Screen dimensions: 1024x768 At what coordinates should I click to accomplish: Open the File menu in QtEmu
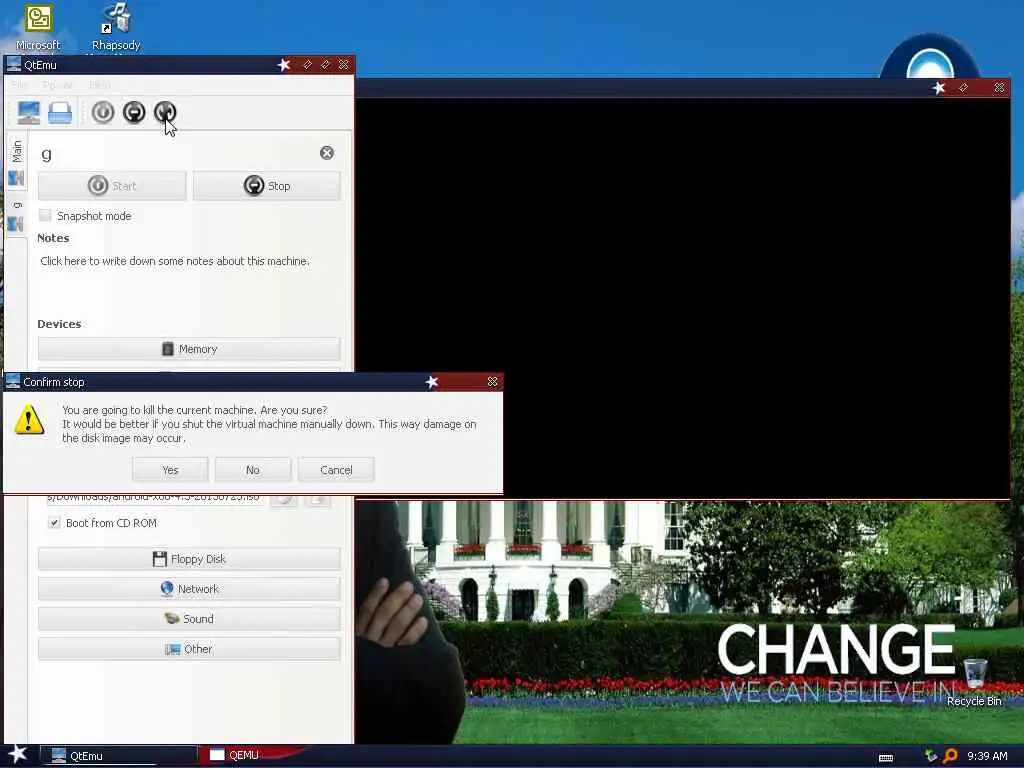(x=19, y=85)
